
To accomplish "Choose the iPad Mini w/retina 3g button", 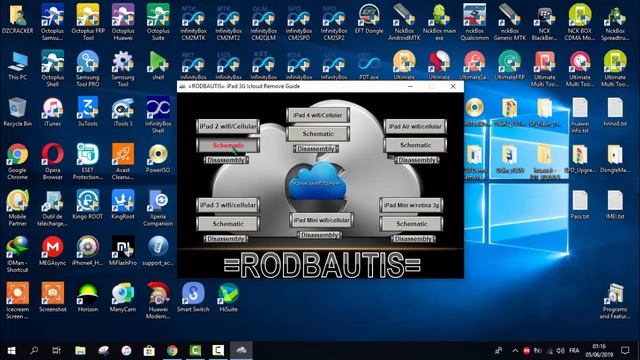I will (x=411, y=205).
